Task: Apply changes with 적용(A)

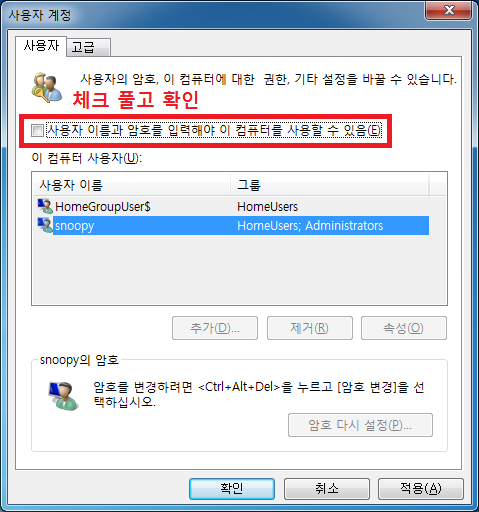Action: 421,489
